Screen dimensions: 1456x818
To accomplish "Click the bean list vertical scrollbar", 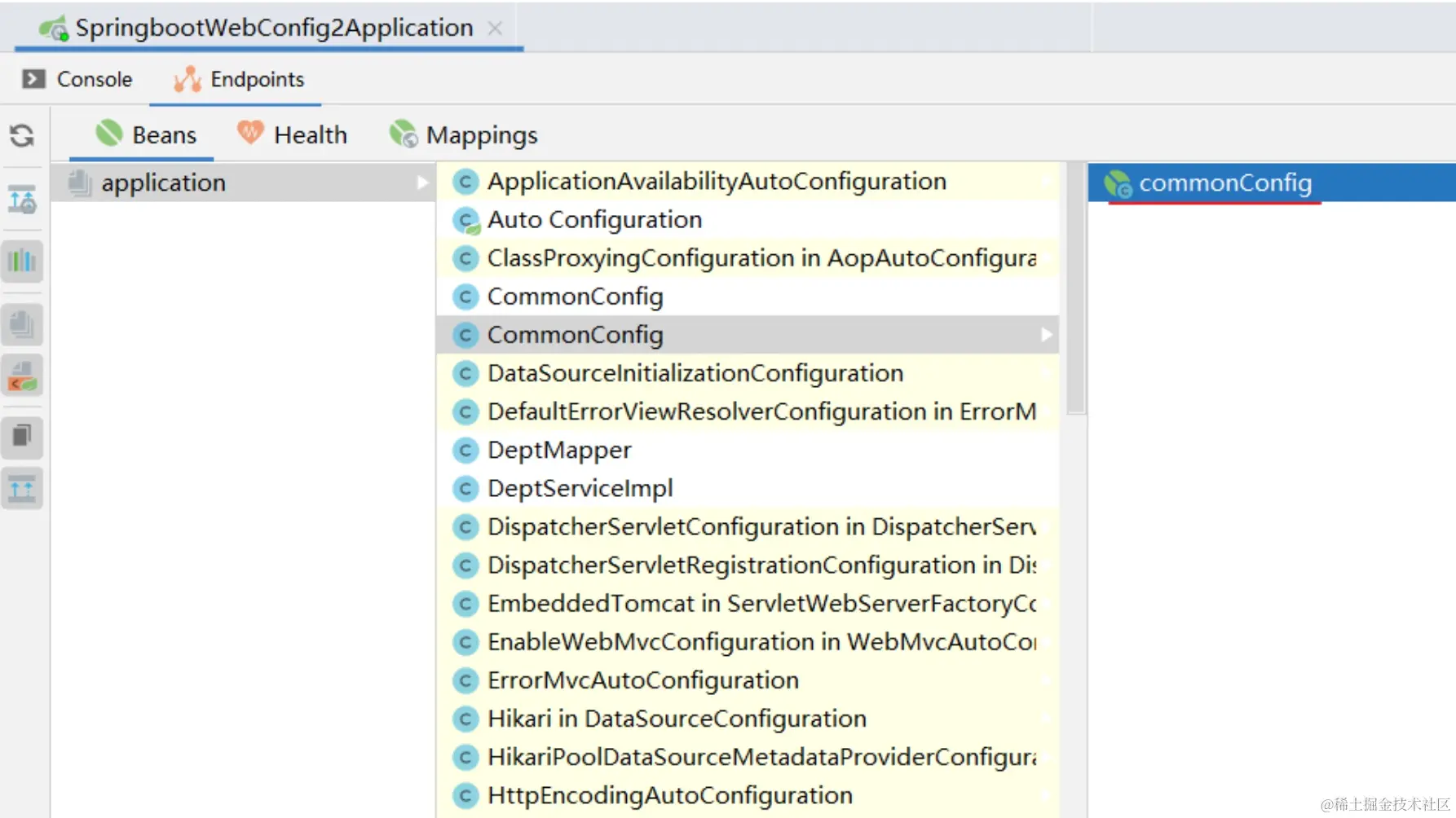I will [1076, 288].
